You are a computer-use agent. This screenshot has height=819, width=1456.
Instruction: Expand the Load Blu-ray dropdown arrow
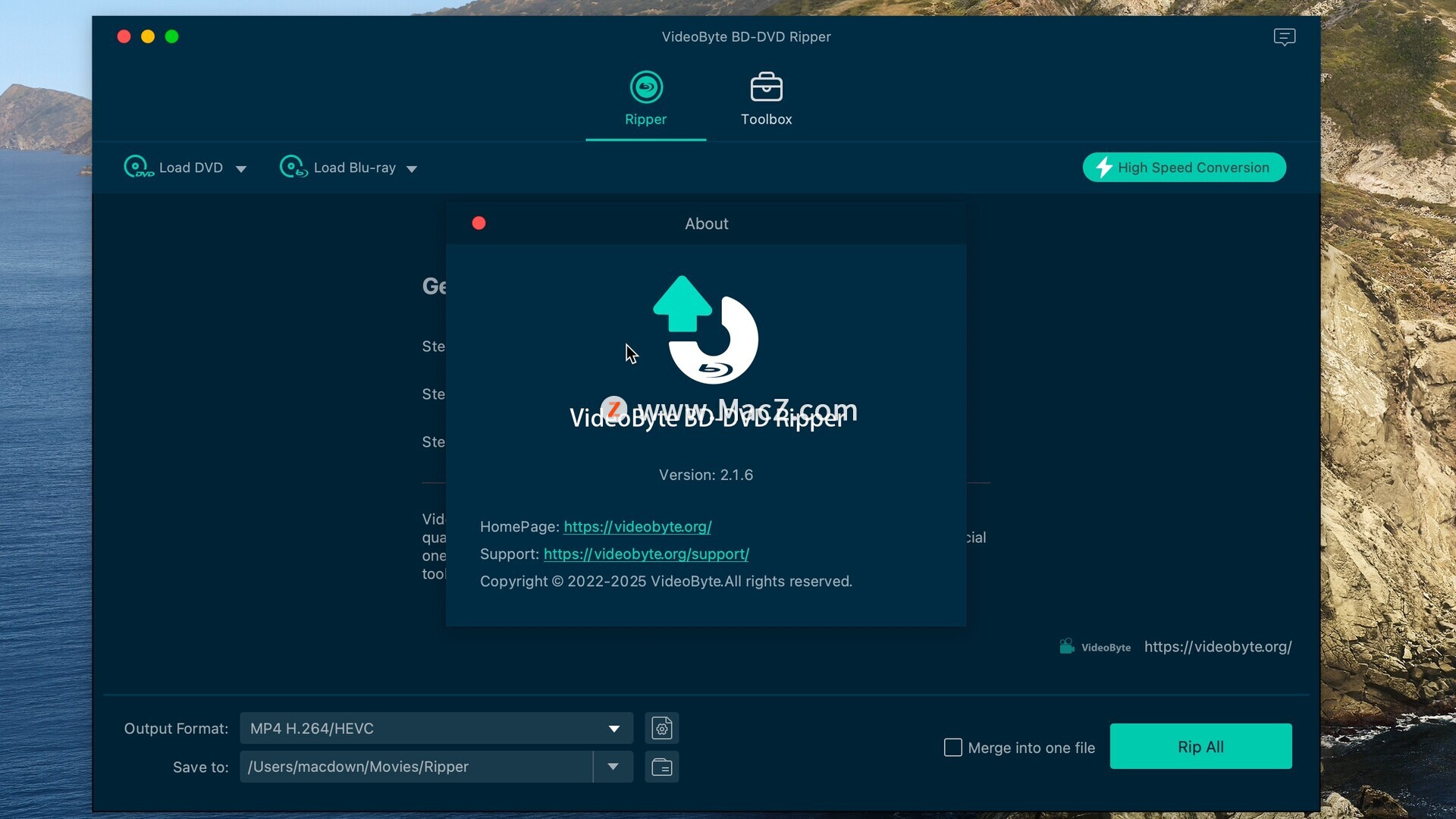click(412, 168)
